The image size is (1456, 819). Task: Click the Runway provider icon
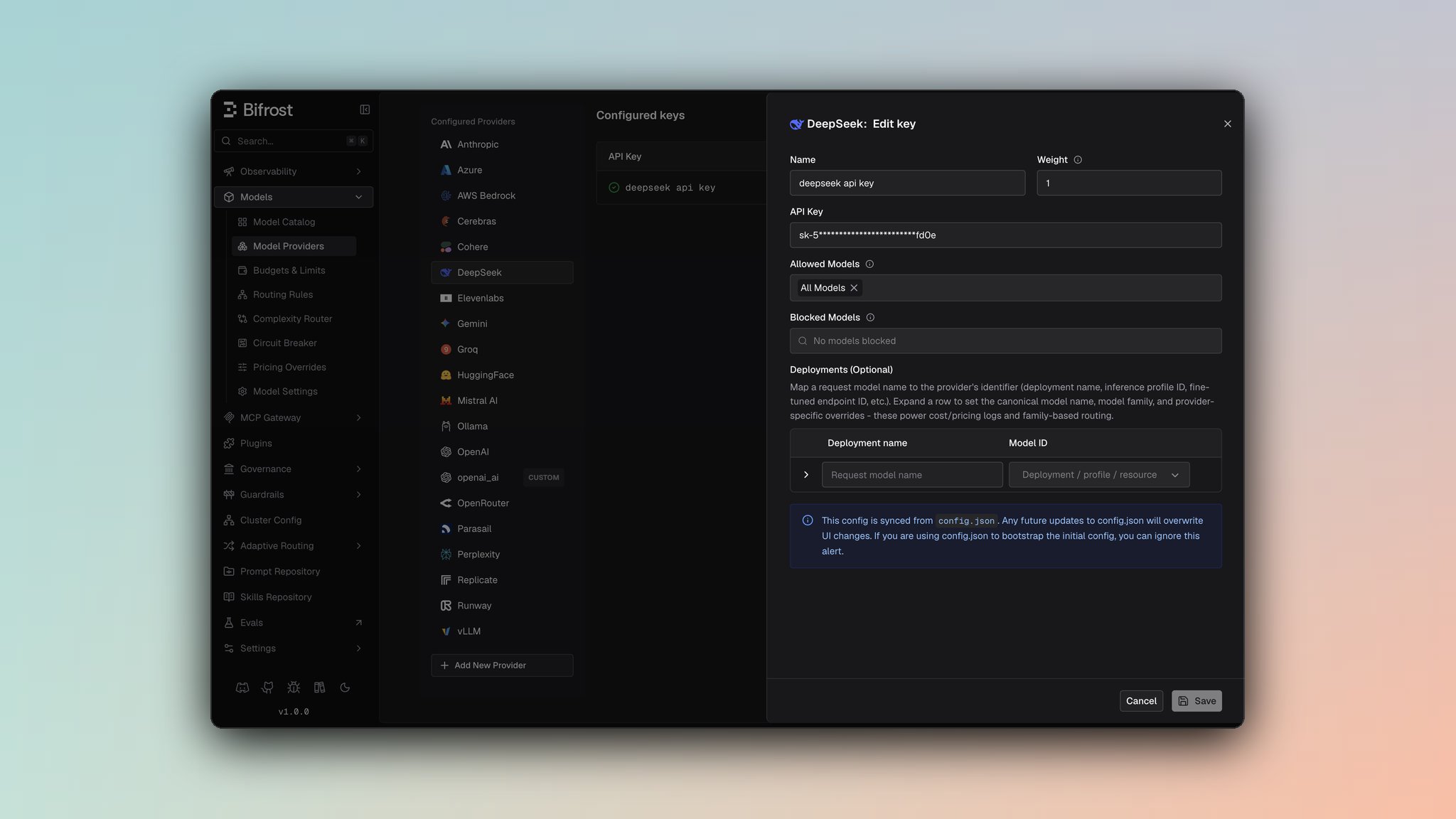(446, 606)
